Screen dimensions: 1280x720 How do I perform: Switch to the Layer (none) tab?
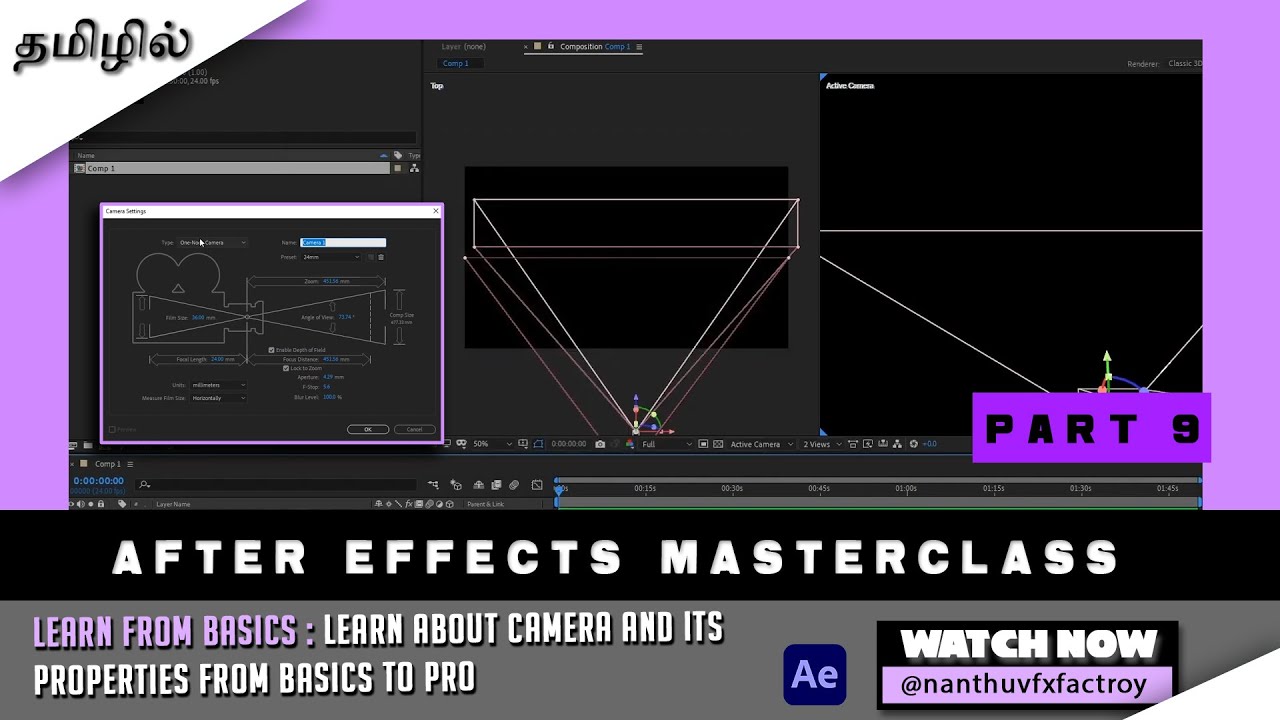[464, 47]
